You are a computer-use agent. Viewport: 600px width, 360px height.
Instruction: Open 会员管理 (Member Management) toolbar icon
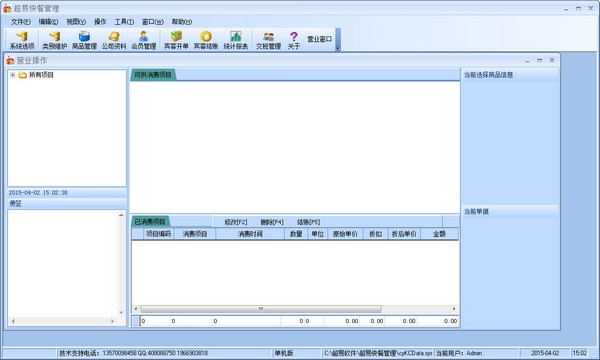point(144,40)
